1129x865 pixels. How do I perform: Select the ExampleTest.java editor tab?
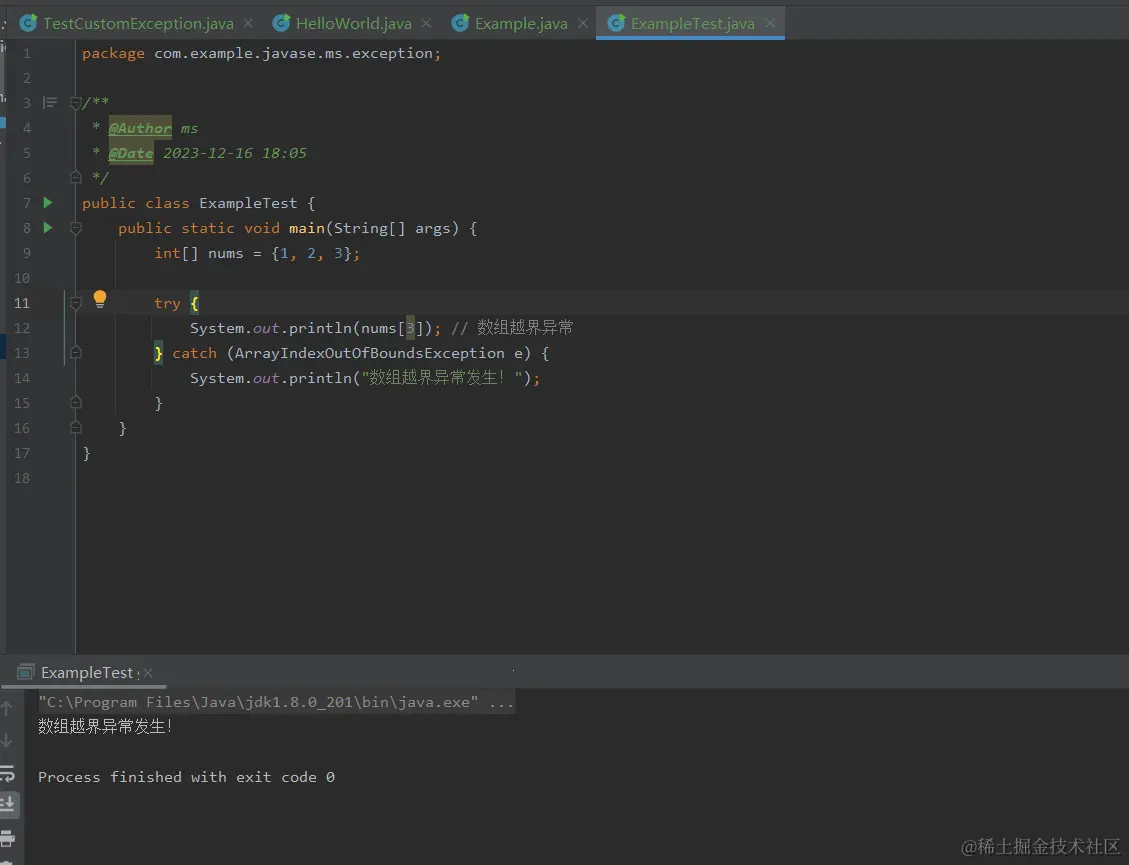[693, 23]
